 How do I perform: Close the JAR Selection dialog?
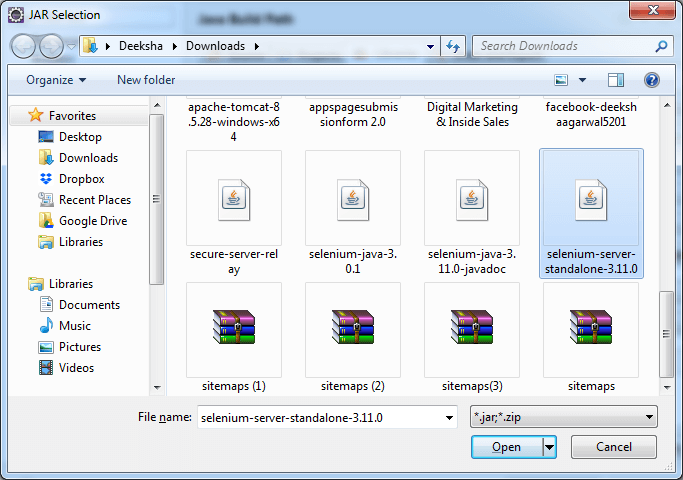[x=652, y=10]
